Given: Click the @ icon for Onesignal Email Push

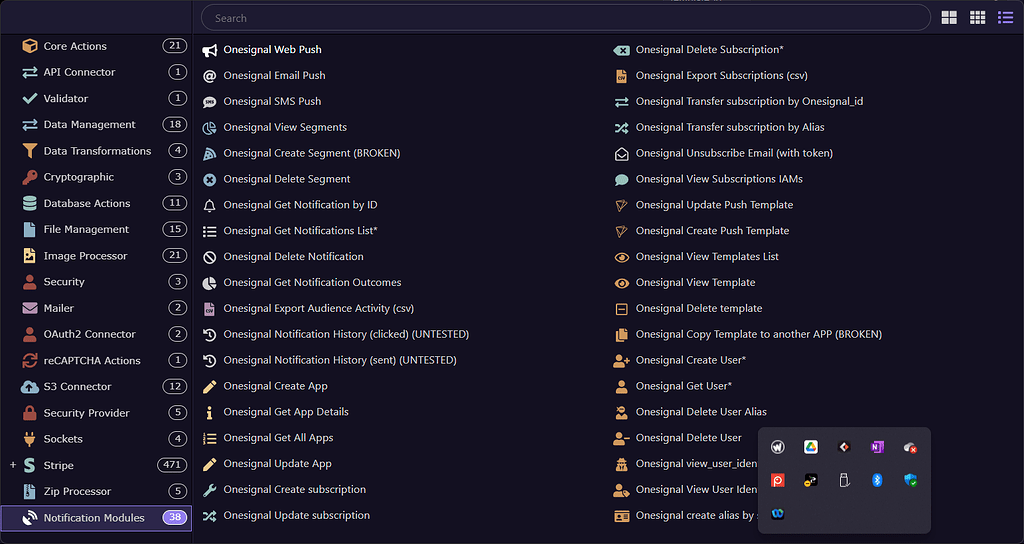Looking at the screenshot, I should click(210, 76).
